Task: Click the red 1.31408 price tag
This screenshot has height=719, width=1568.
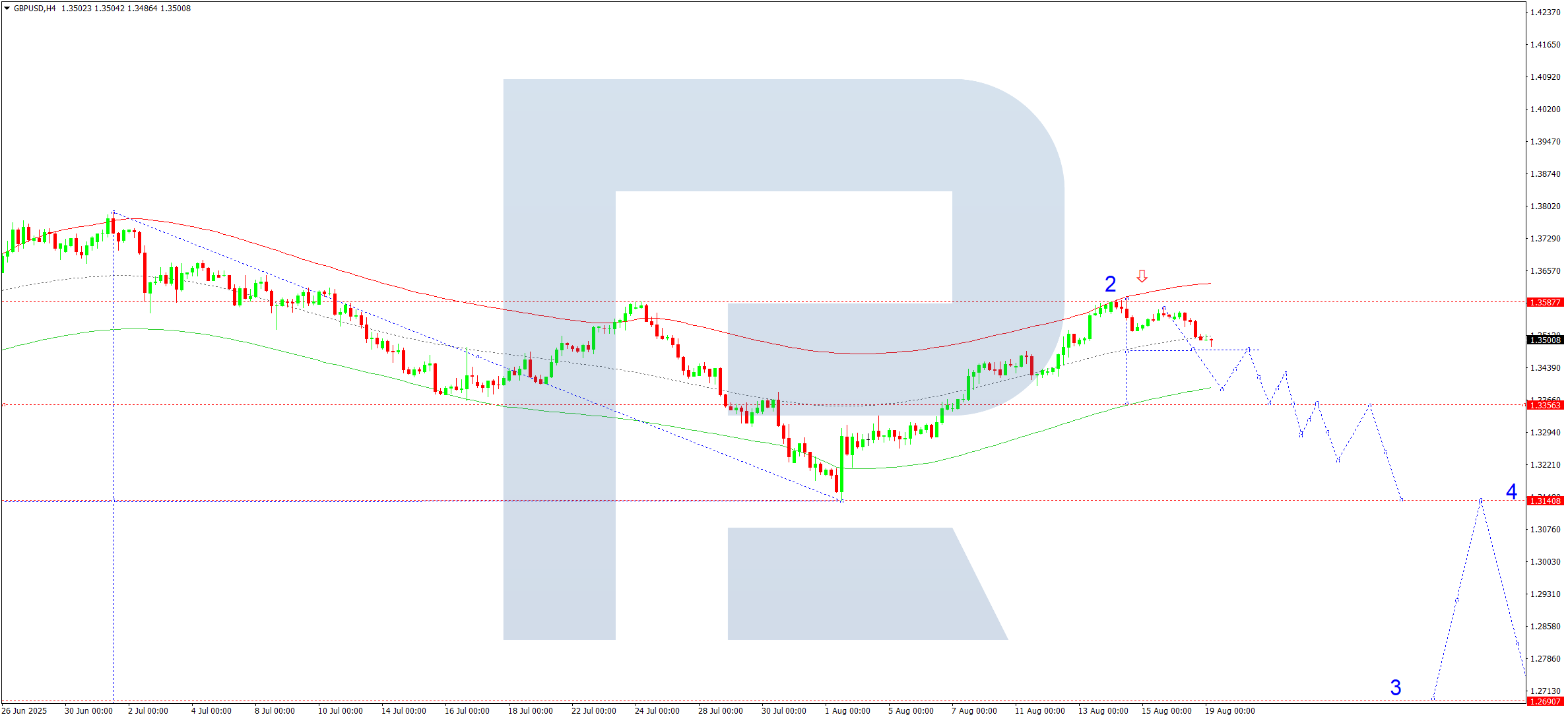Action: pyautogui.click(x=1545, y=501)
